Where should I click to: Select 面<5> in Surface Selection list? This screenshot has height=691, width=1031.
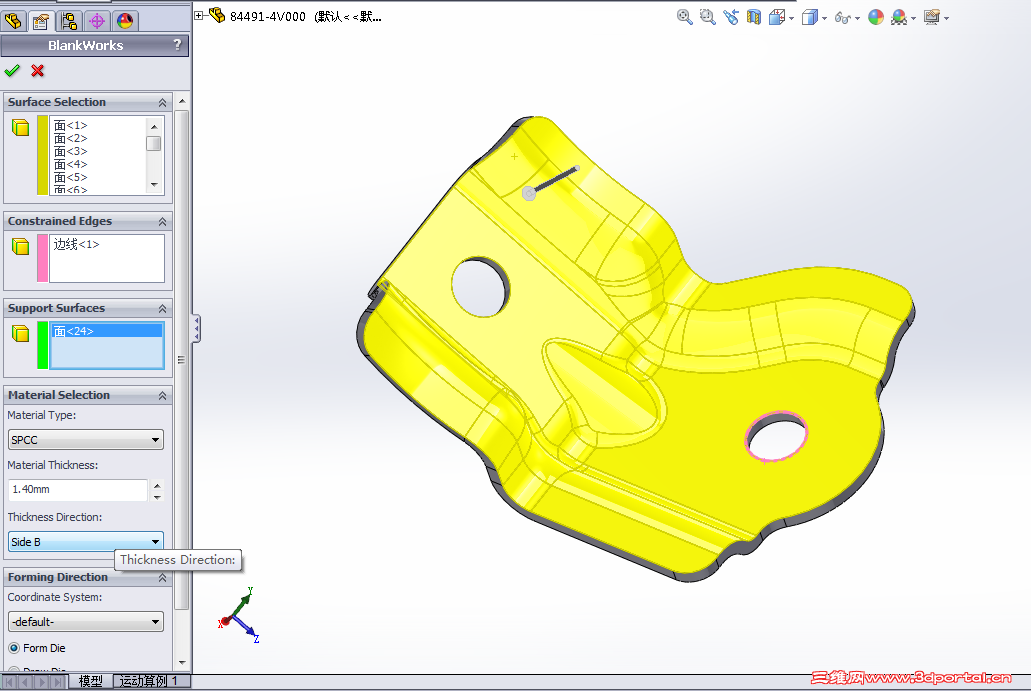(70, 178)
